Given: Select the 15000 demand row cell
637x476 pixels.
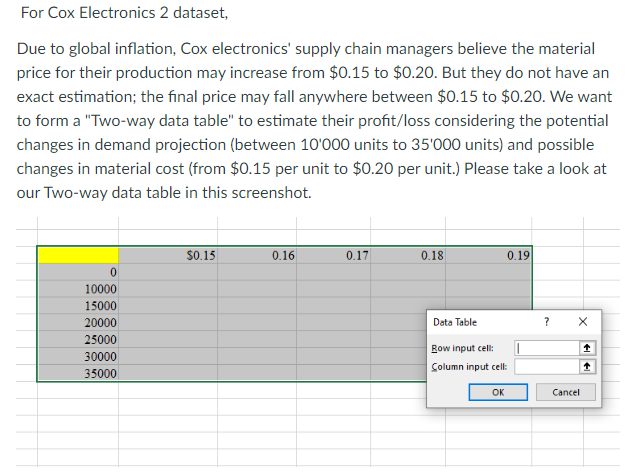Looking at the screenshot, I should [x=79, y=306].
